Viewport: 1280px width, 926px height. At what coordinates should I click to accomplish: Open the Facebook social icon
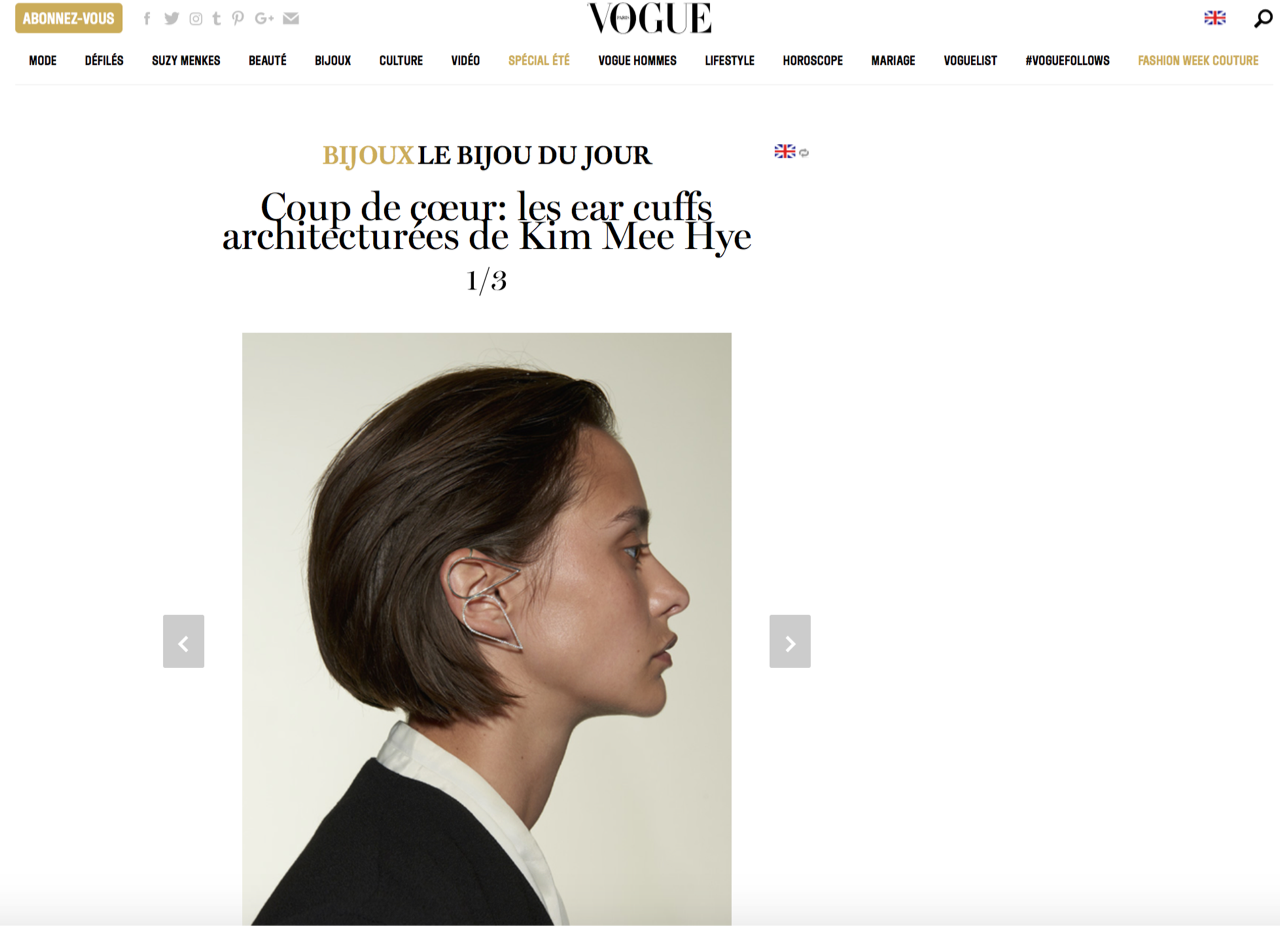(x=147, y=18)
